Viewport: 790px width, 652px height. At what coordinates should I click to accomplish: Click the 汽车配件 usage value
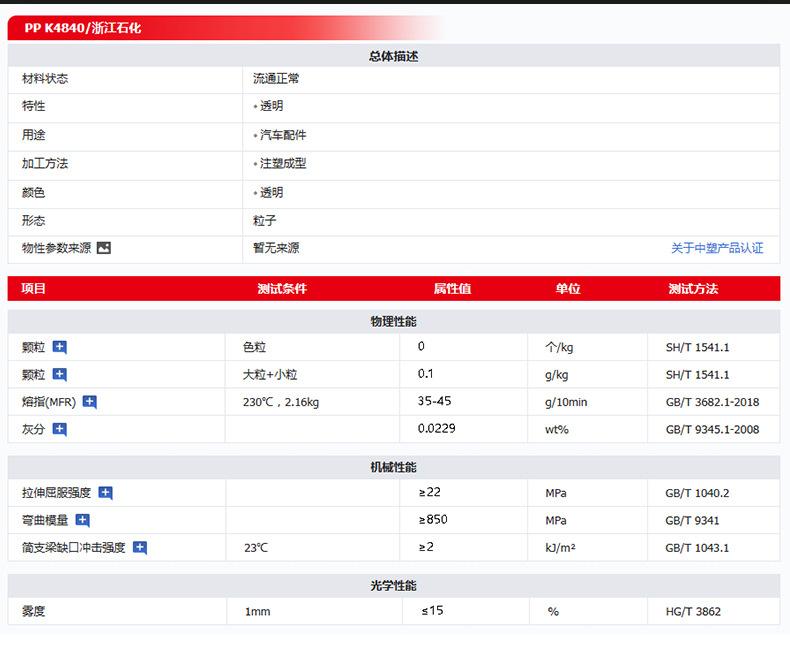click(x=283, y=135)
